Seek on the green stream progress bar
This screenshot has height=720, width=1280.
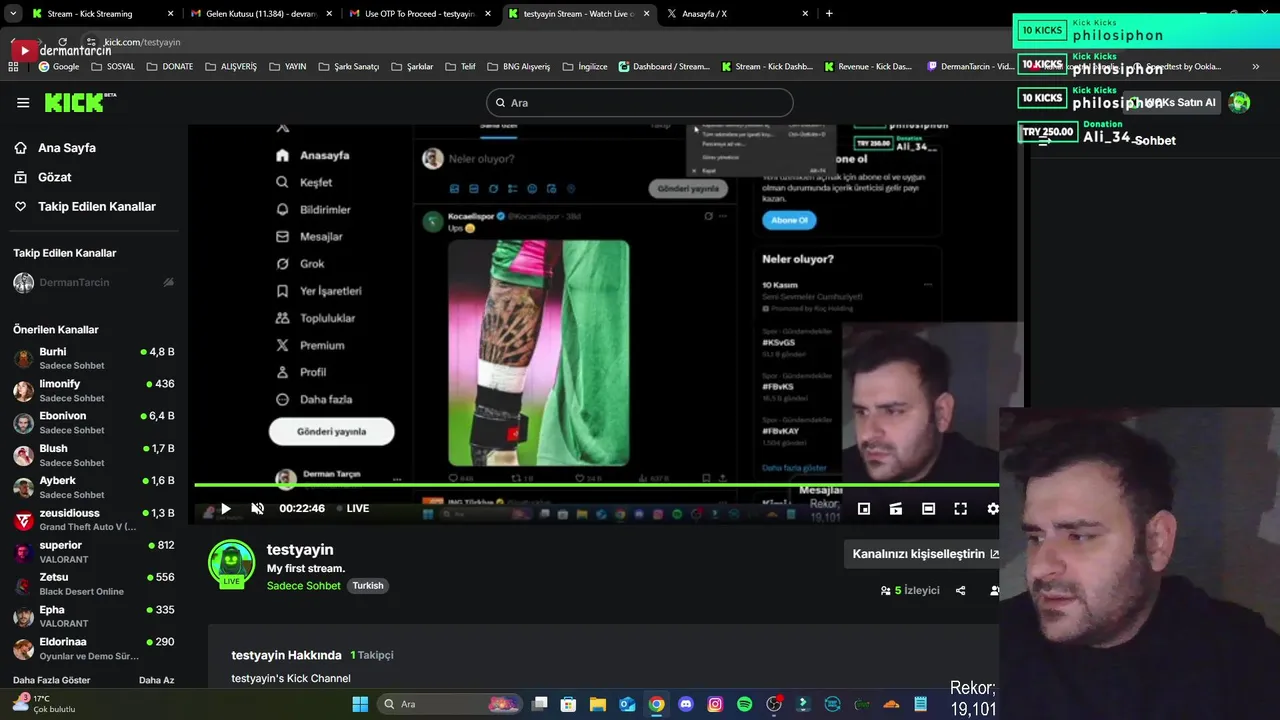click(x=596, y=486)
